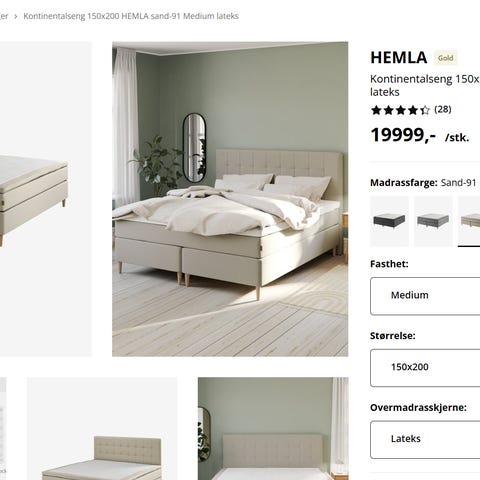Expand the Overmadrasskjerne Lateks dropdown
Screen dimensions: 480x480
[x=425, y=440]
